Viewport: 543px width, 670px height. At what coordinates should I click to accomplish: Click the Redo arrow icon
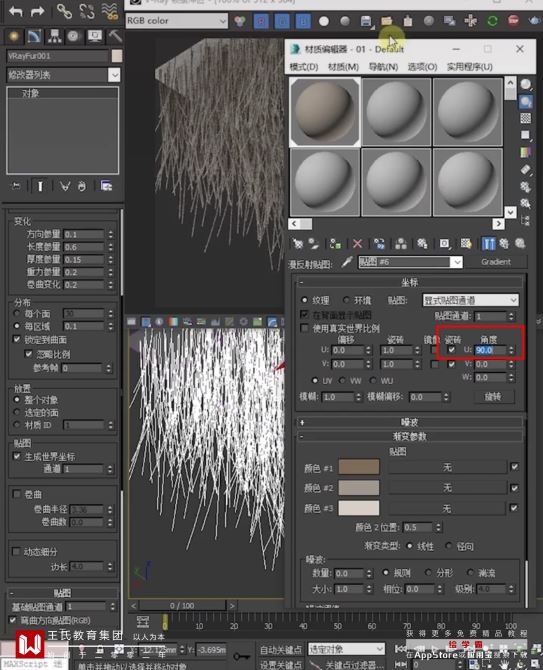38,11
